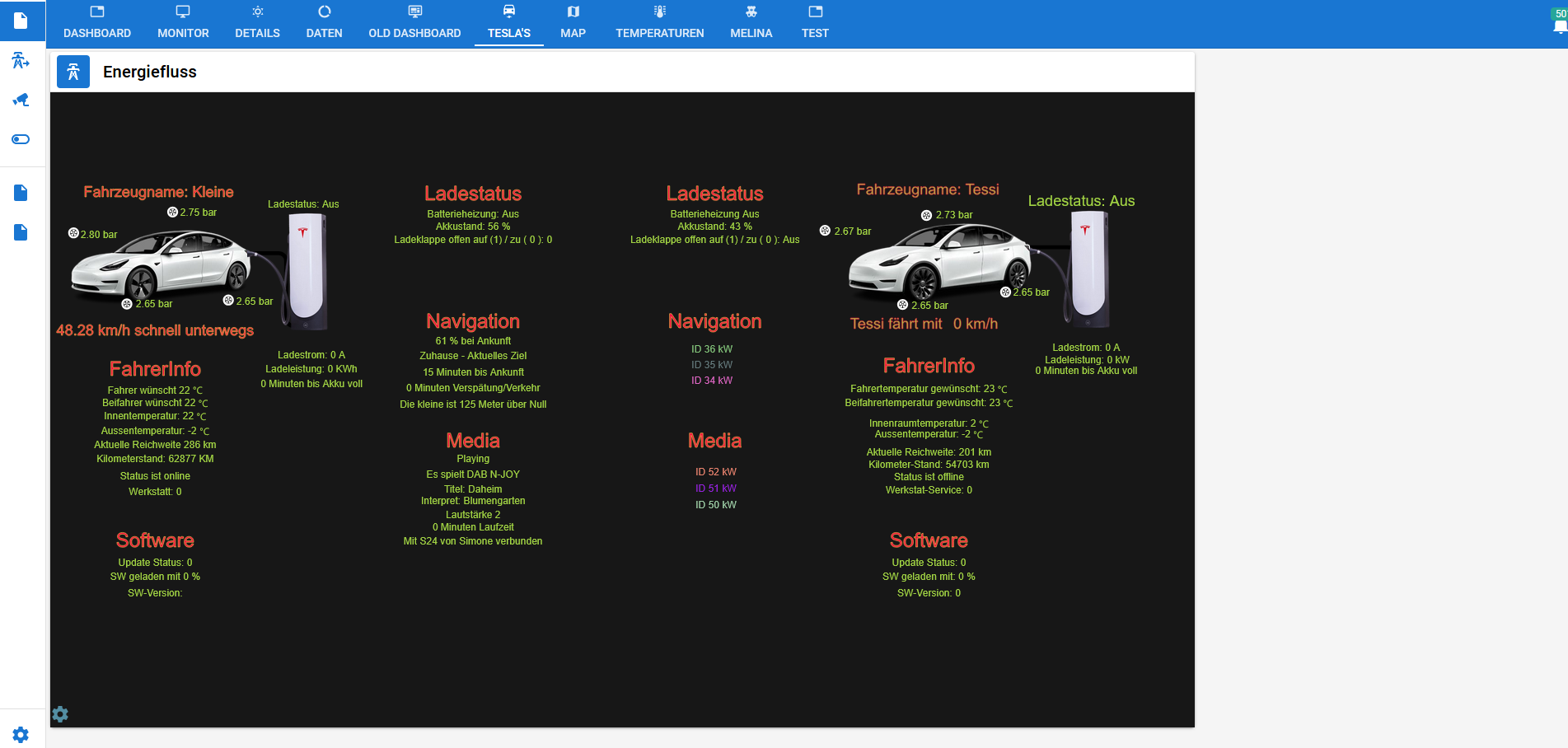The image size is (1568, 748).
Task: Open the notification bell with badge
Action: point(1560,26)
